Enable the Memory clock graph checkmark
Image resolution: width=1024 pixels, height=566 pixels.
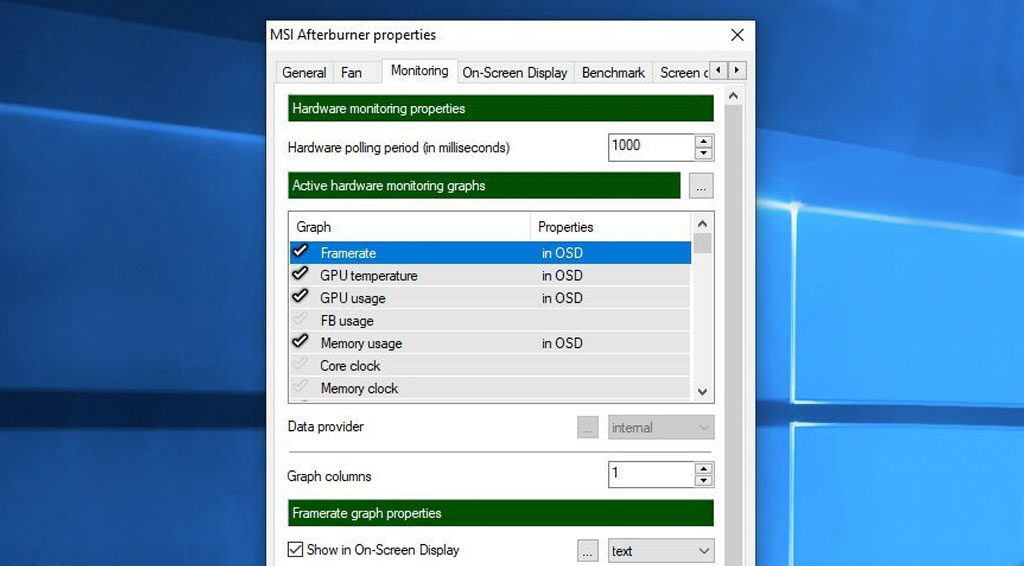click(300, 386)
